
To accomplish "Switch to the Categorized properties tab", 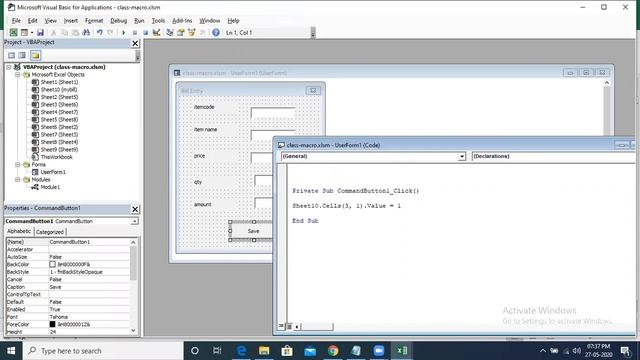I will pos(50,232).
